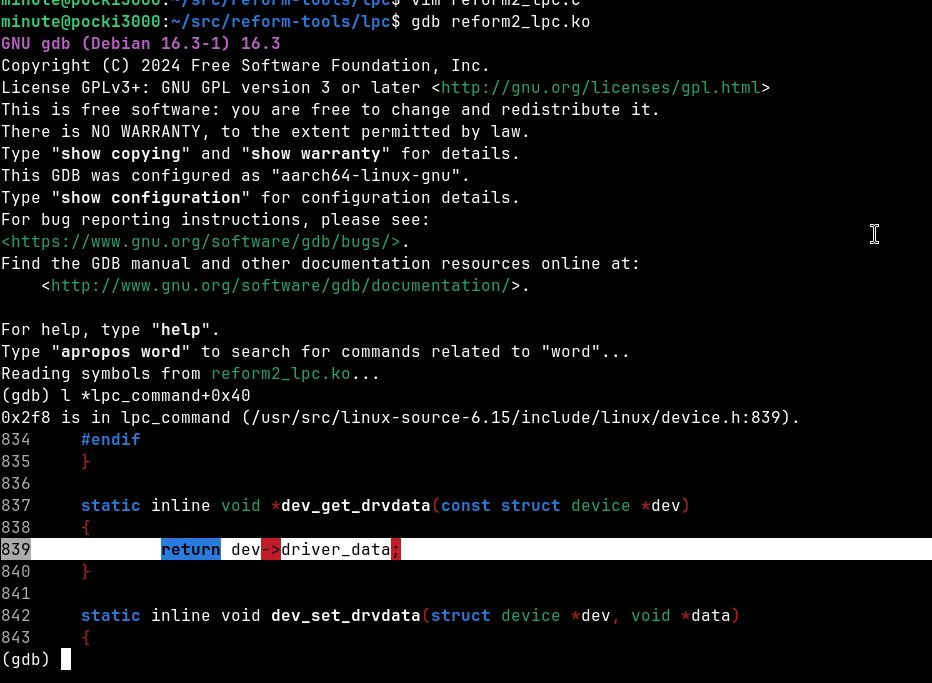This screenshot has height=683, width=932.
Task: Click the closing brace on line 835
Action: pyautogui.click(x=86, y=461)
